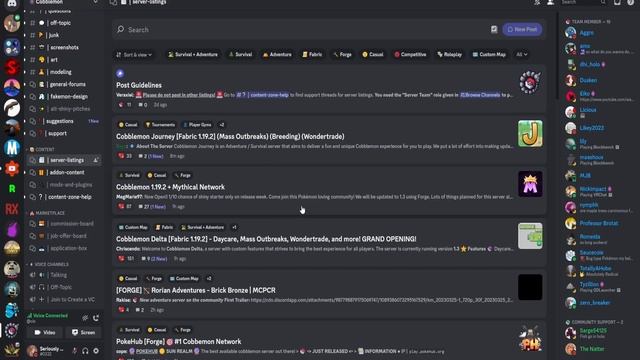The height and width of the screenshot is (360, 640).
Task: Open the red S server icon
Action: click(12, 67)
